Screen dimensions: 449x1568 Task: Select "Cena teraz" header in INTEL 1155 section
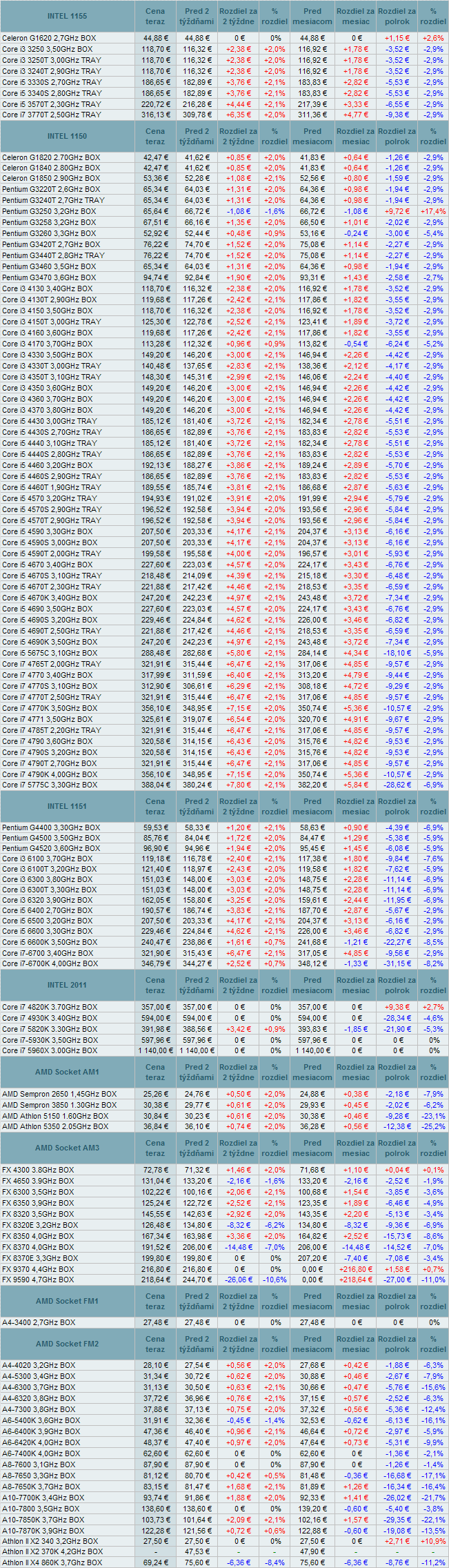155,17
